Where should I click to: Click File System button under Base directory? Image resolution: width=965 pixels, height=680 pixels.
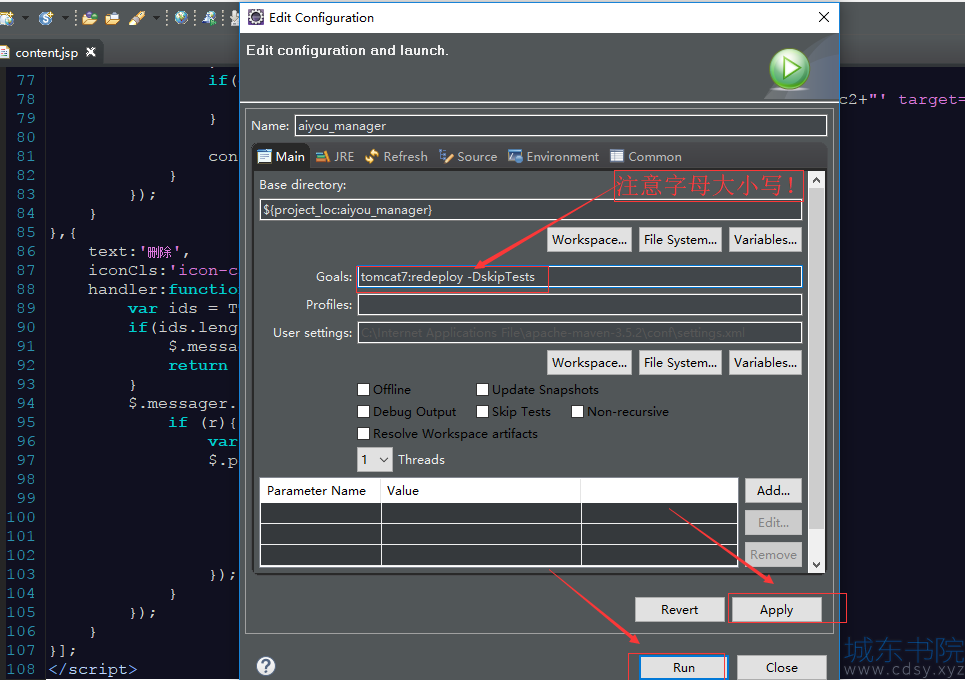(x=680, y=240)
